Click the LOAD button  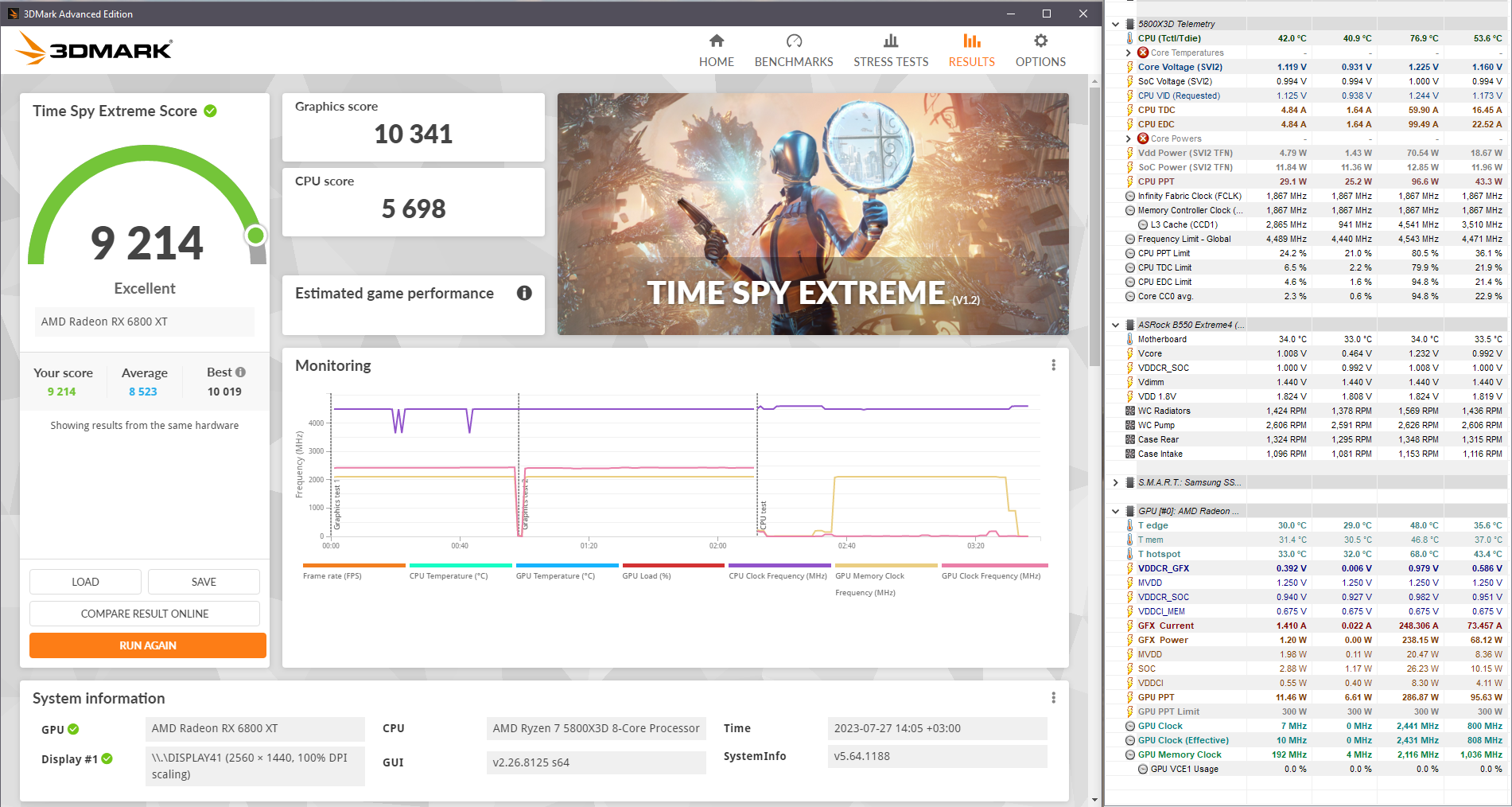[85, 582]
